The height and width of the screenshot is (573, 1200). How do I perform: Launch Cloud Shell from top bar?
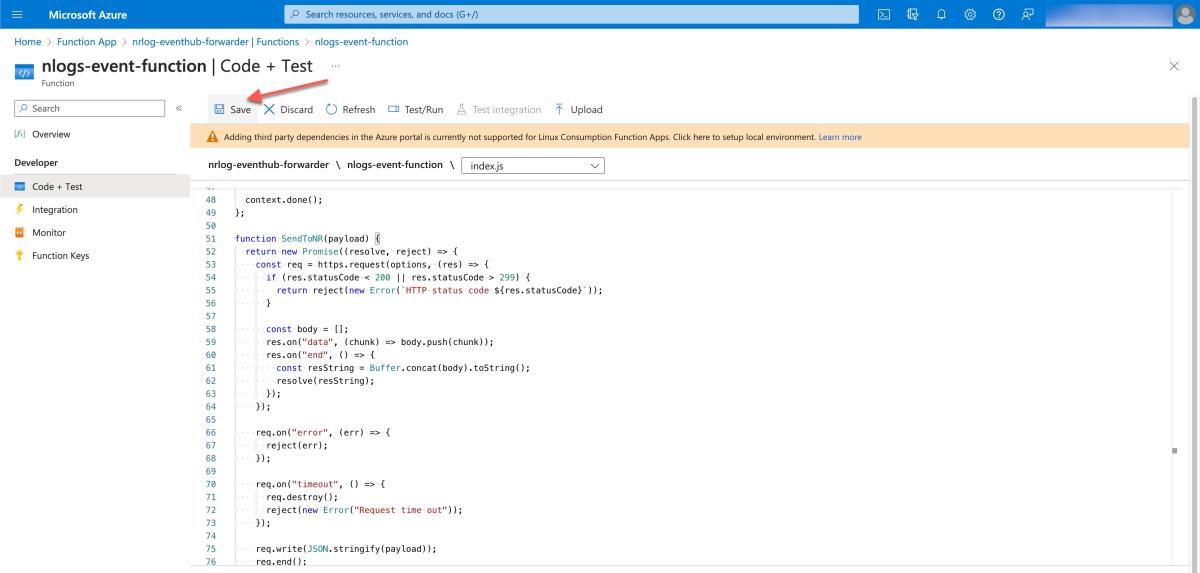(x=883, y=14)
